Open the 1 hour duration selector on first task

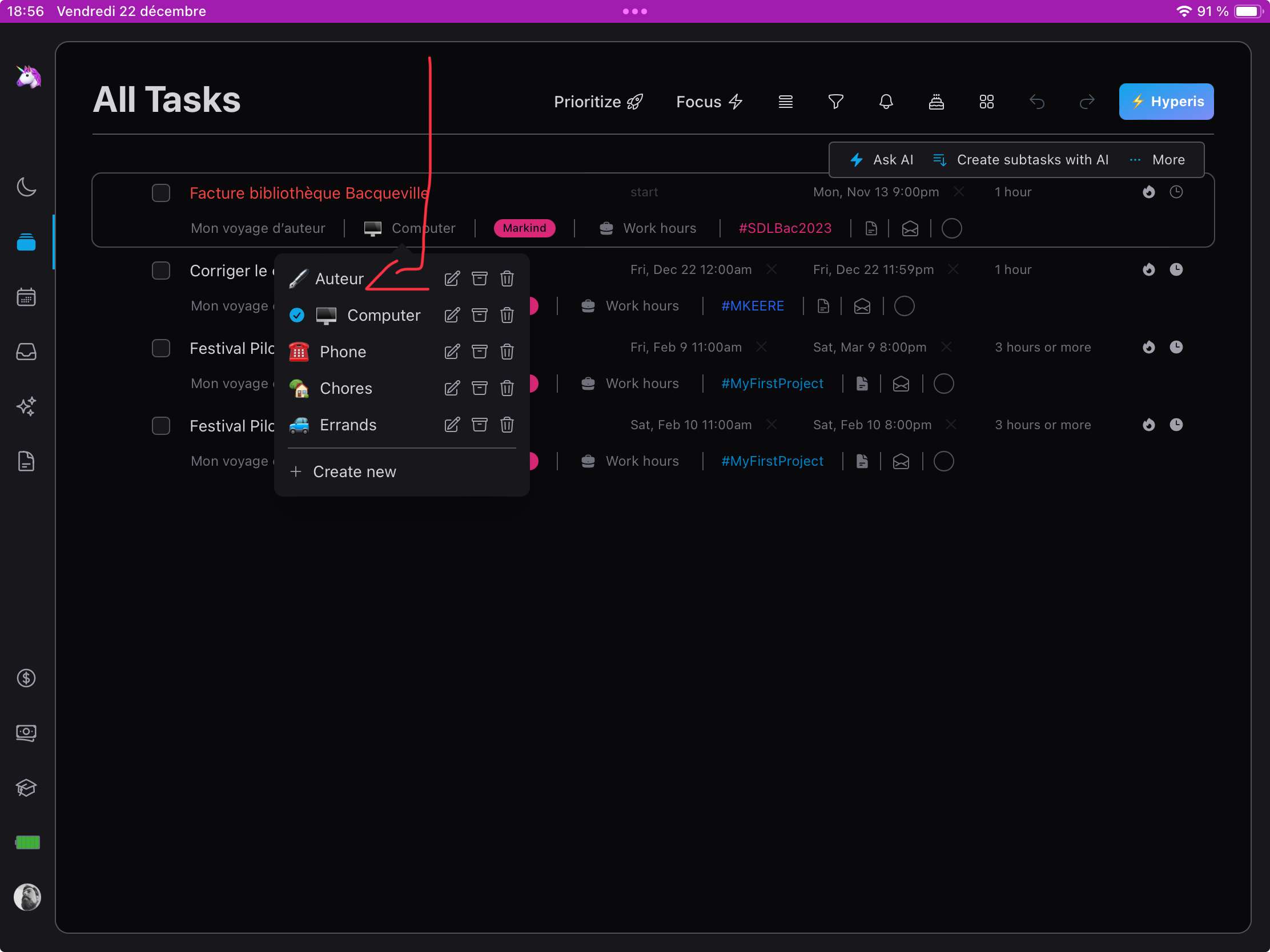(1013, 192)
